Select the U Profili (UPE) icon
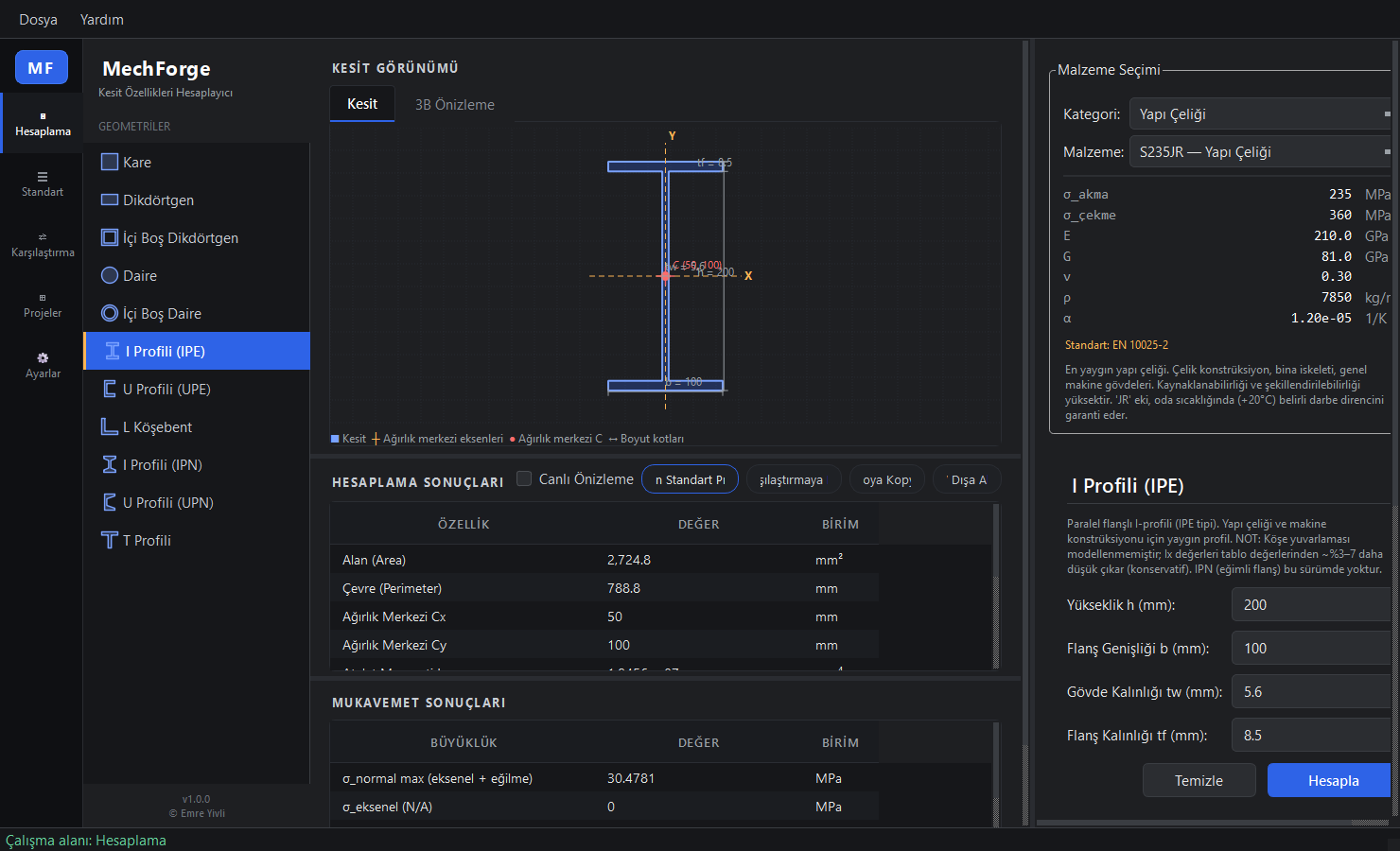 [x=110, y=389]
